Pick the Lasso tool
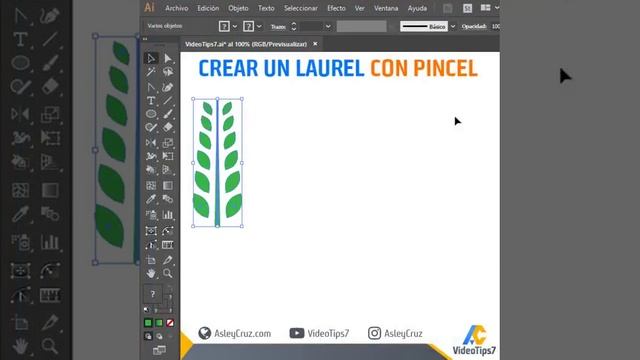The width and height of the screenshot is (640, 360). point(168,72)
